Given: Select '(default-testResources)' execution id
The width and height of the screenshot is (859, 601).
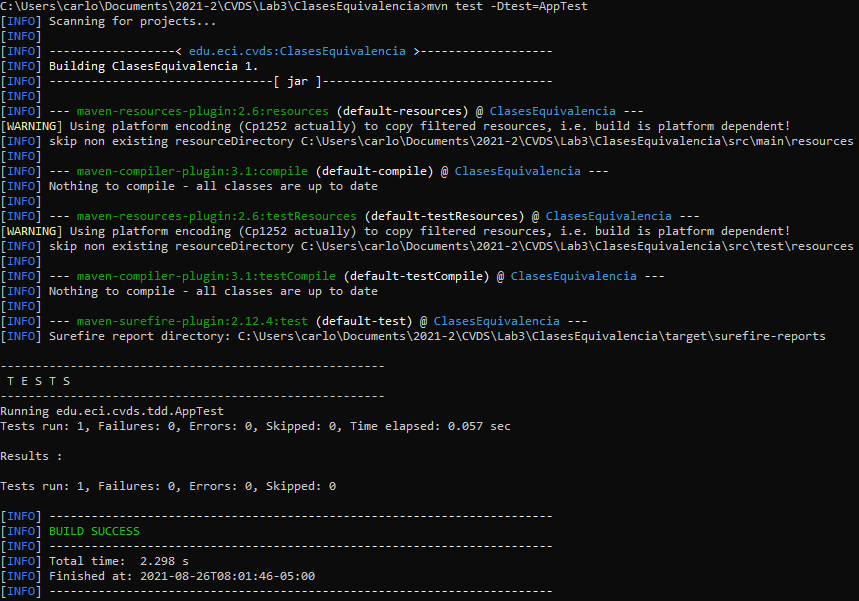Looking at the screenshot, I should (444, 216).
